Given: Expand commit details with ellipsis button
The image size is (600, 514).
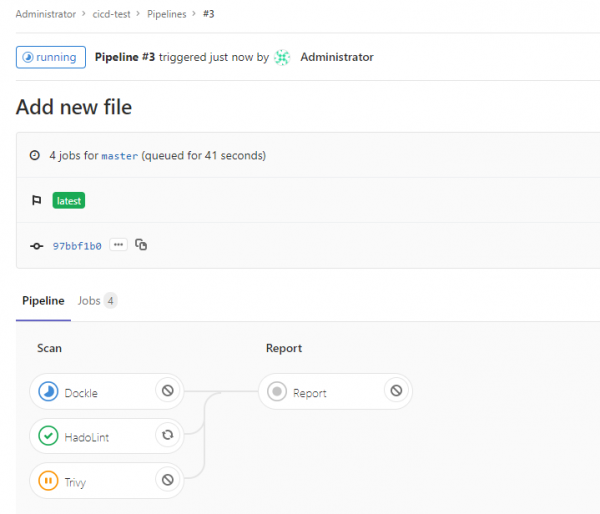Looking at the screenshot, I should 119,245.
